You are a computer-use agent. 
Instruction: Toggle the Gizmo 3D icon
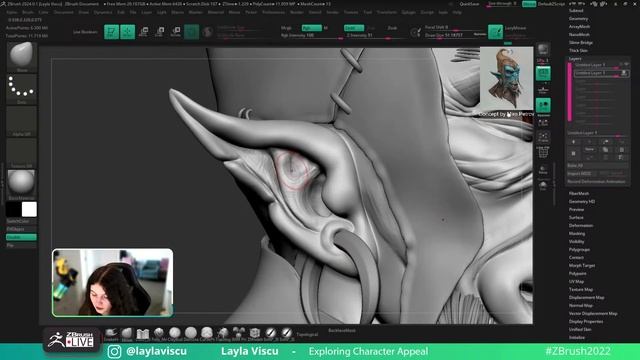point(191,32)
